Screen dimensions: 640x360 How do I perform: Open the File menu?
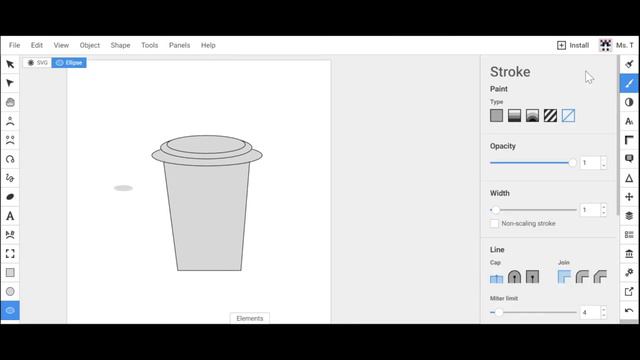coord(14,45)
